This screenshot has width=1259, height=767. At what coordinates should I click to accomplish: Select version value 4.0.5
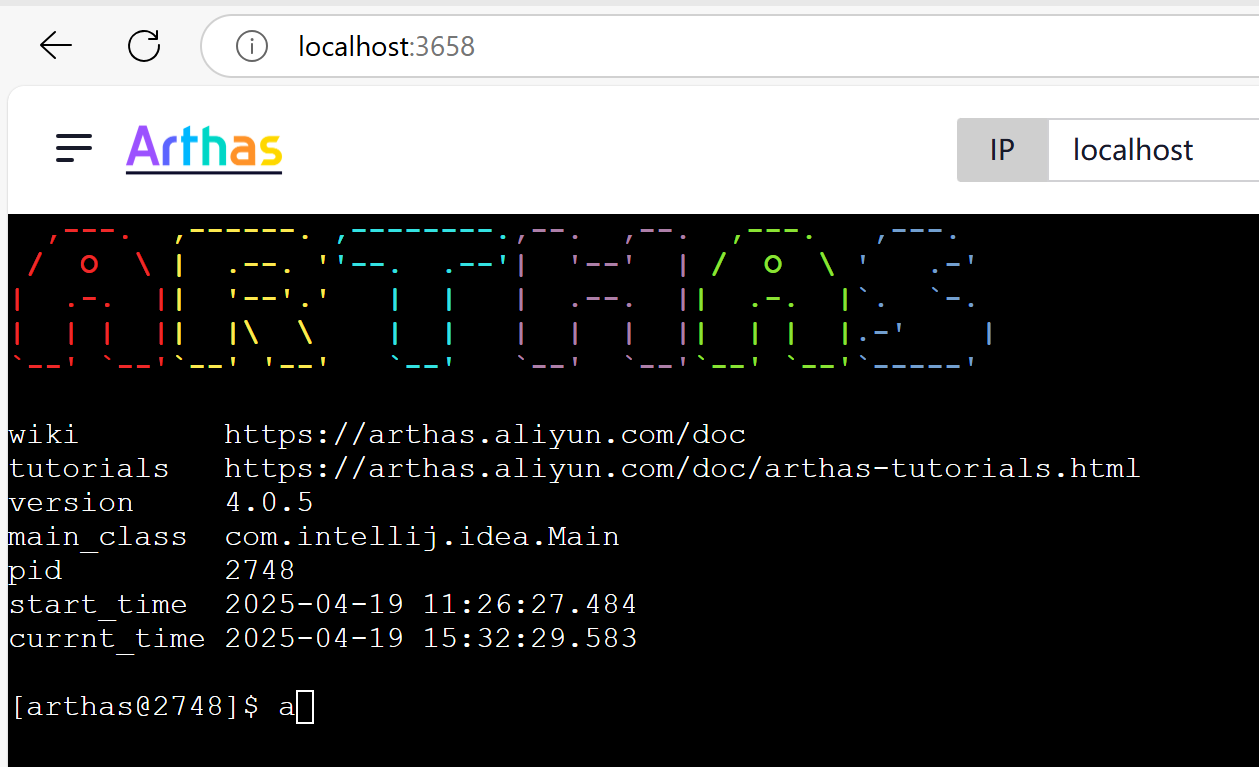[269, 502]
